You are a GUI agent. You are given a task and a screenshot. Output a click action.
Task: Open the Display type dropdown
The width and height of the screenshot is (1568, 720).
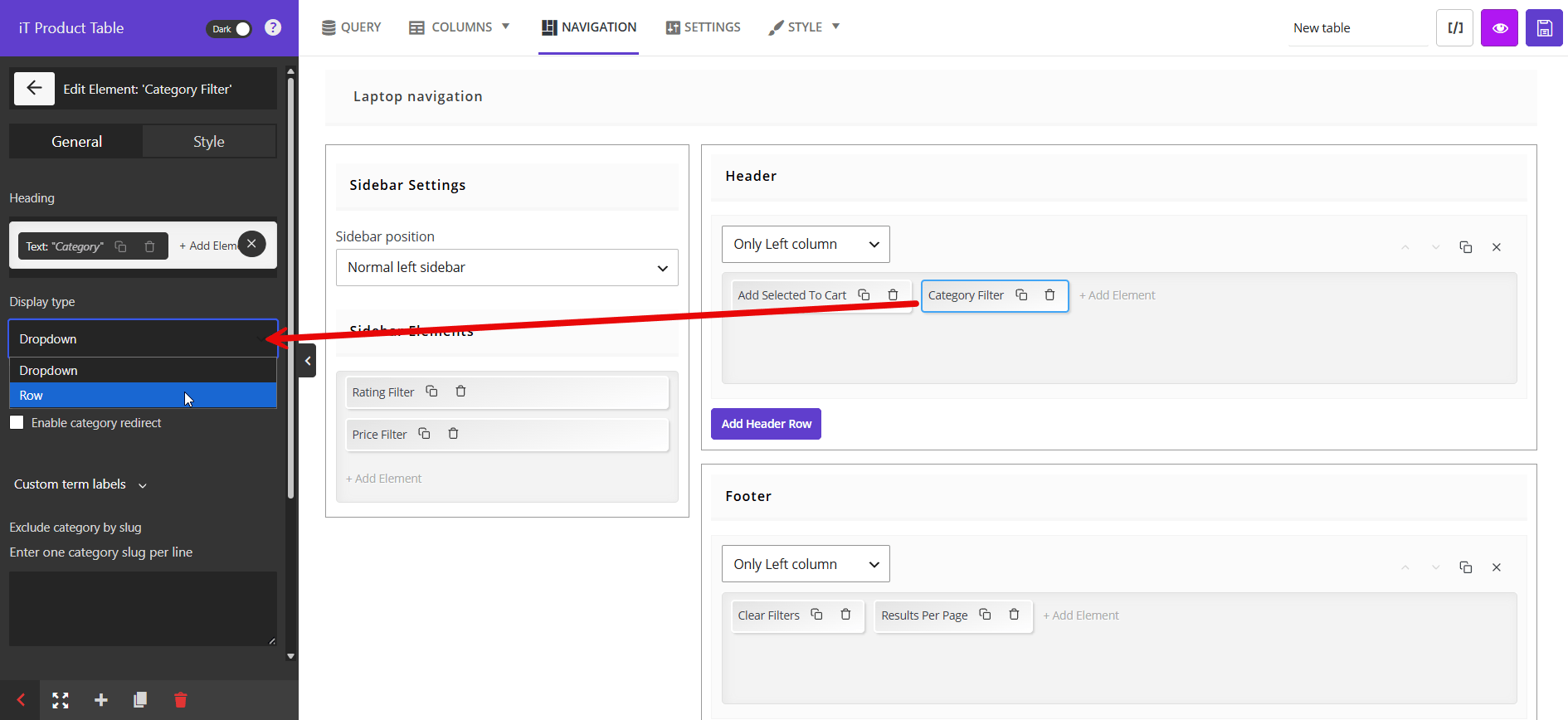(143, 338)
